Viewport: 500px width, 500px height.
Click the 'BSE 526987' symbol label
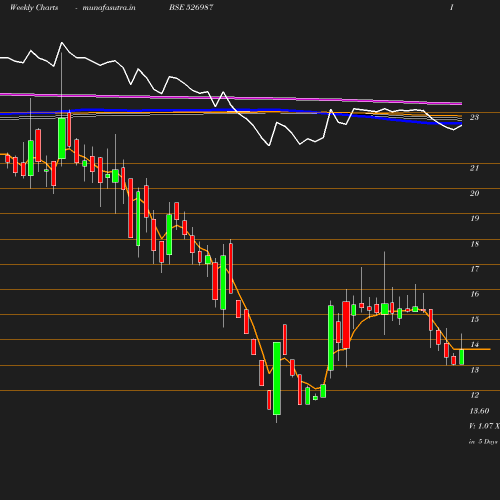[x=191, y=7]
